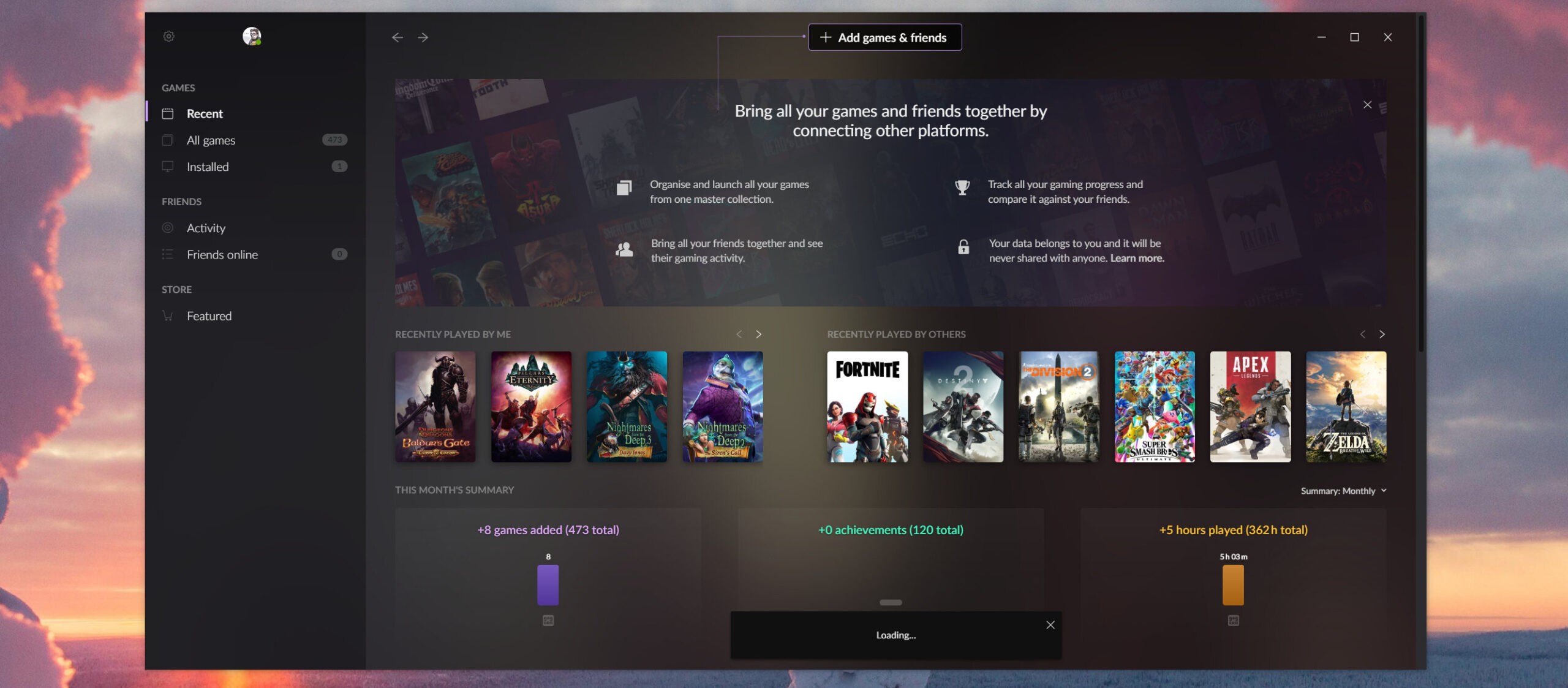Open the Summary: Monthly dropdown
The width and height of the screenshot is (1568, 688).
point(1343,490)
